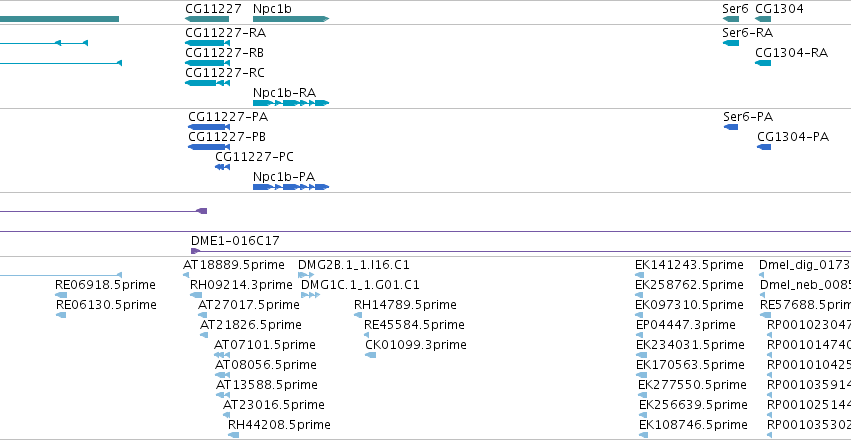Choose EST EK170563.5prime

(642, 375)
